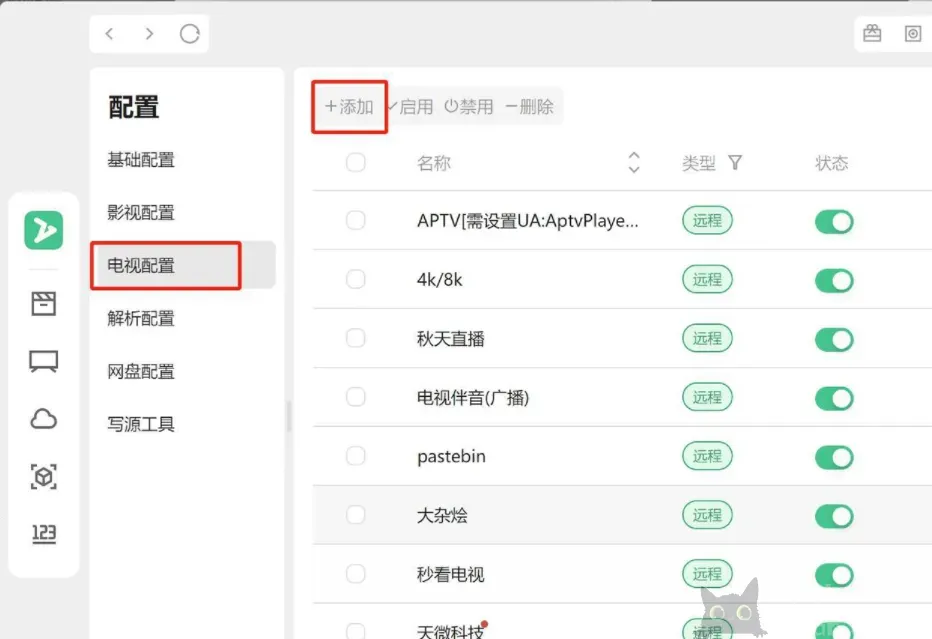The height and width of the screenshot is (639, 932).
Task: Click the refresh icon in navigation bar
Action: (190, 34)
